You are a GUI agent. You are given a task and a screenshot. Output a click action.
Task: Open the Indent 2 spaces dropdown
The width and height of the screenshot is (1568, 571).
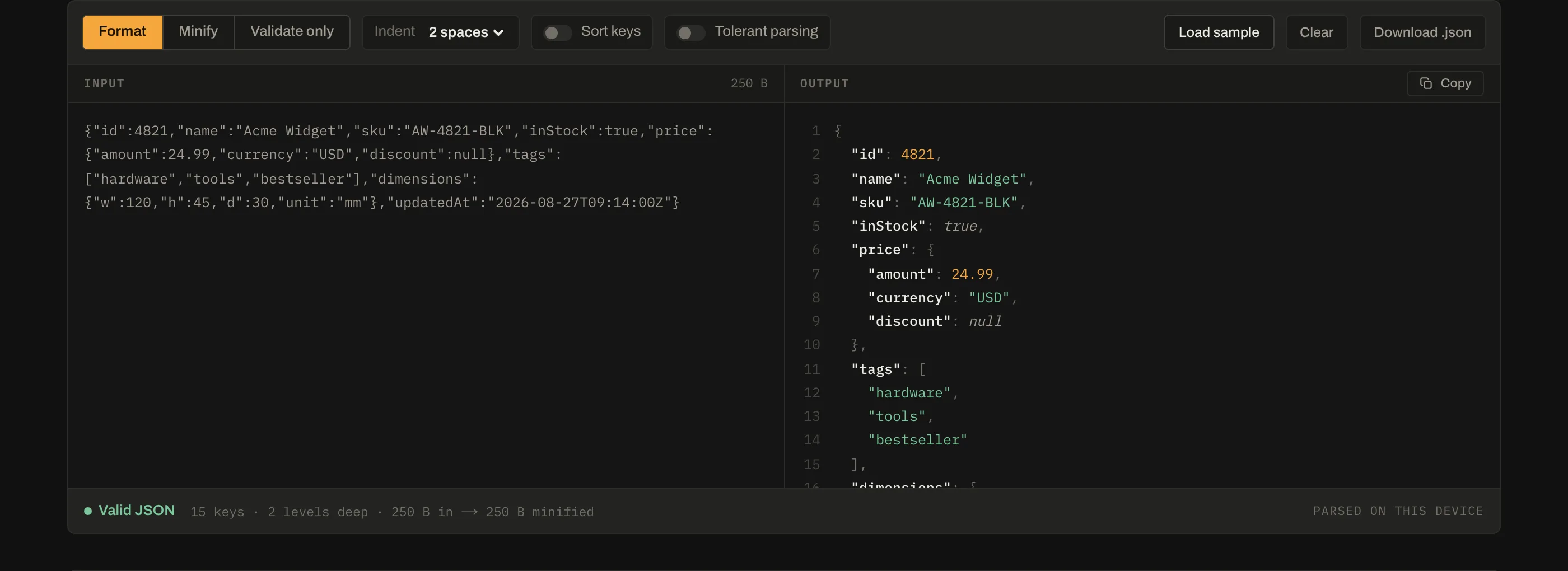440,32
